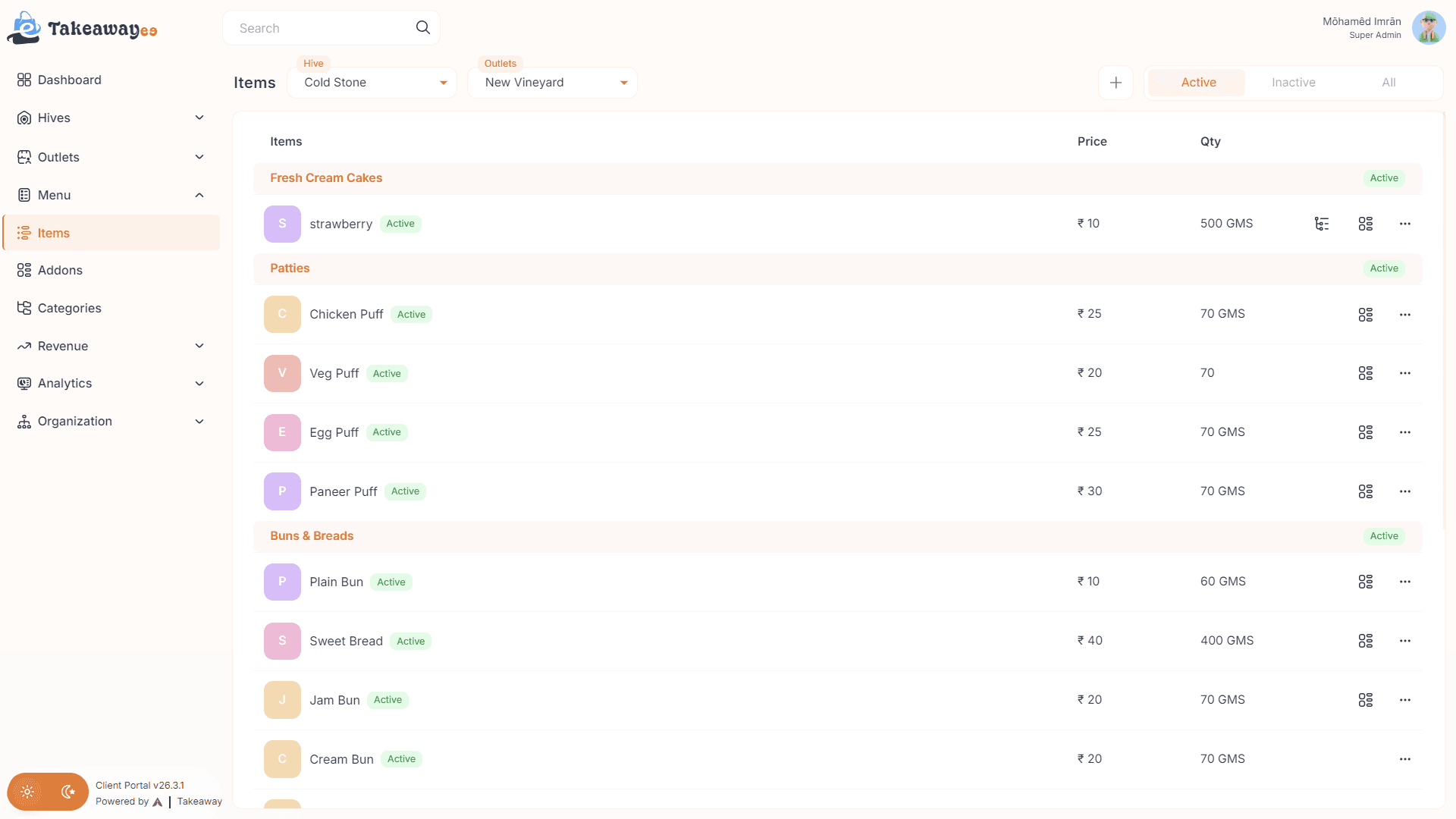Toggle strawberry item Active status badge
Viewport: 1456px width, 819px height.
point(400,224)
